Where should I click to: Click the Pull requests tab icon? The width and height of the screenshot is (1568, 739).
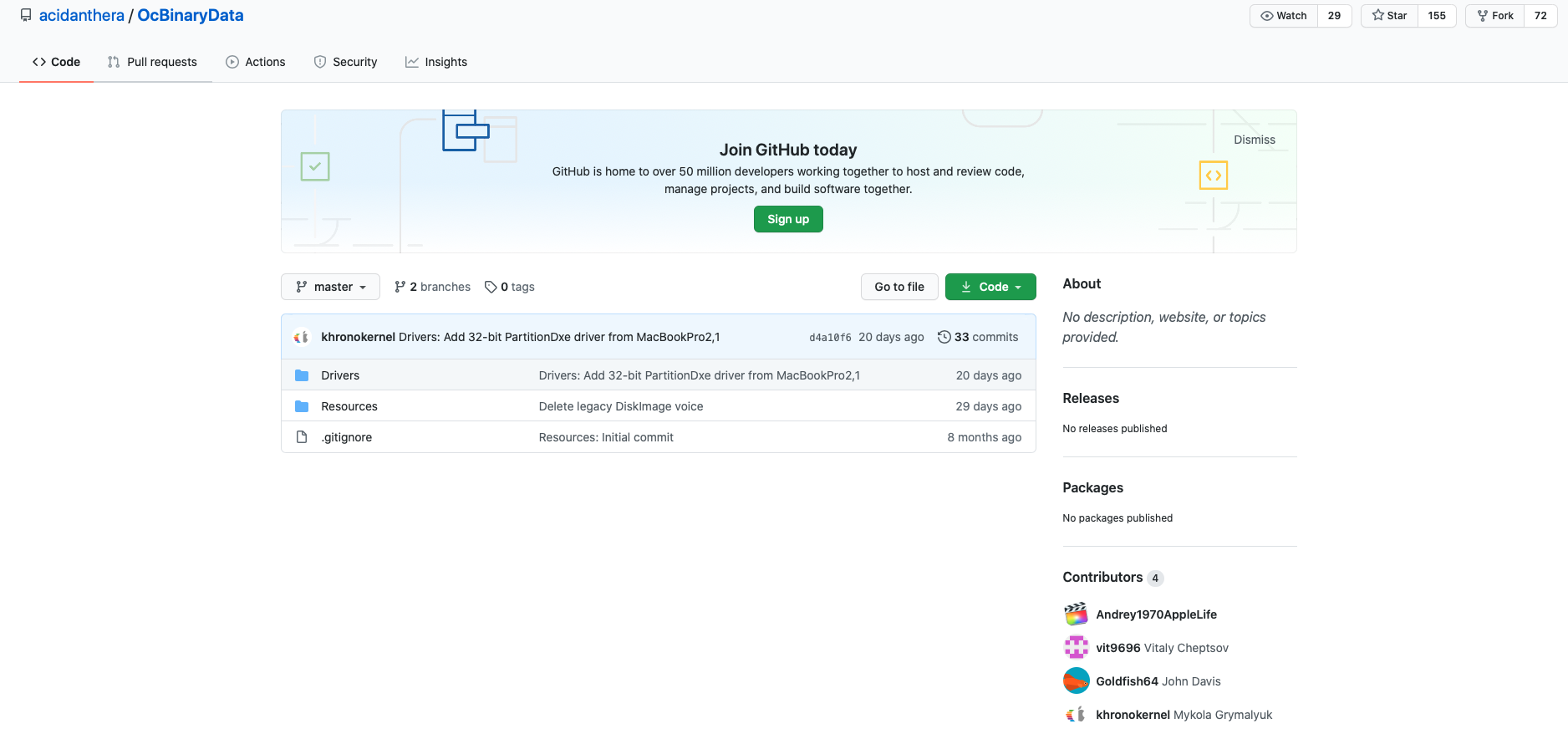click(114, 62)
